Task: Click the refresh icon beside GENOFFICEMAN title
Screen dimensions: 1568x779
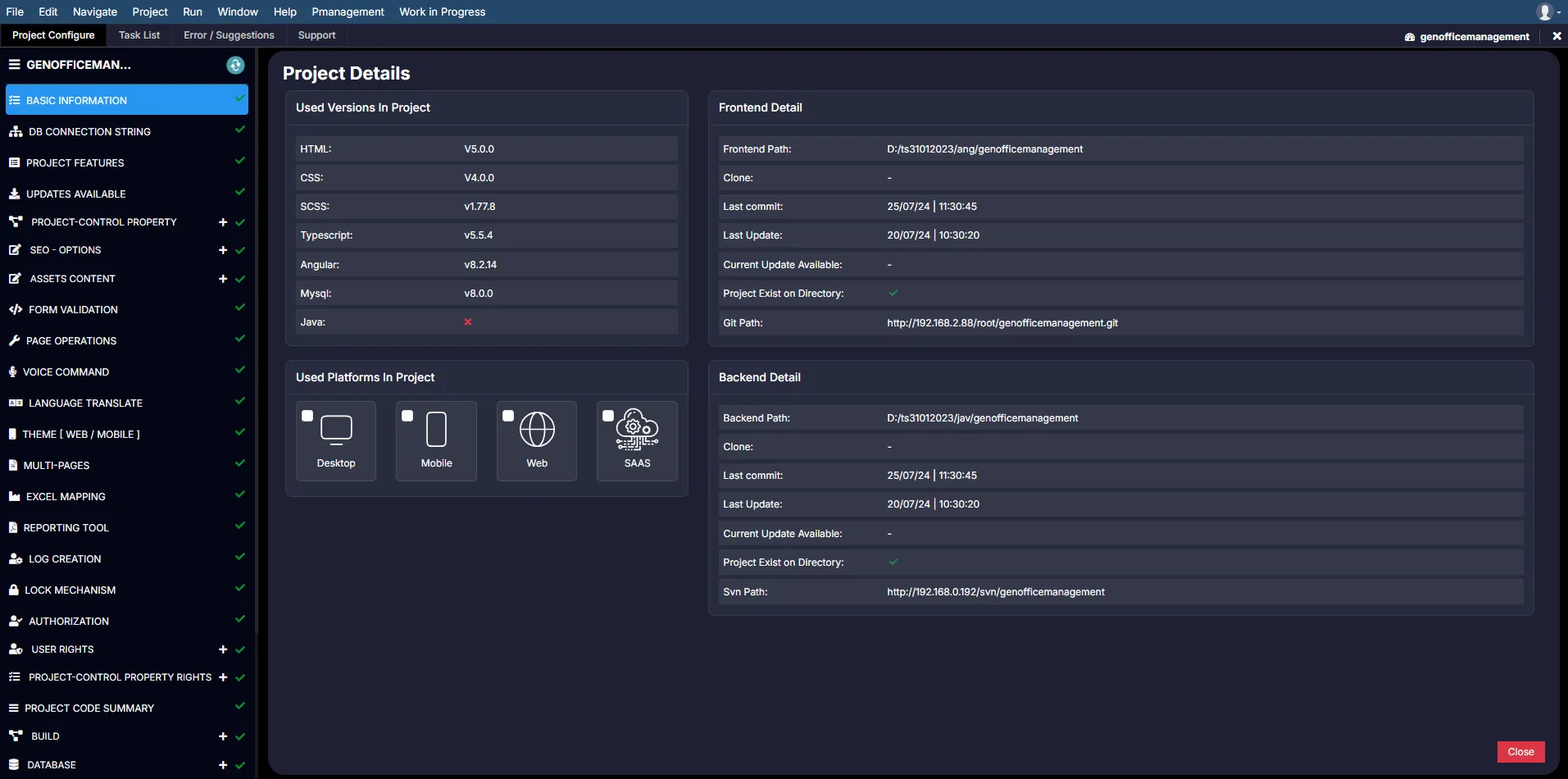Action: click(235, 66)
